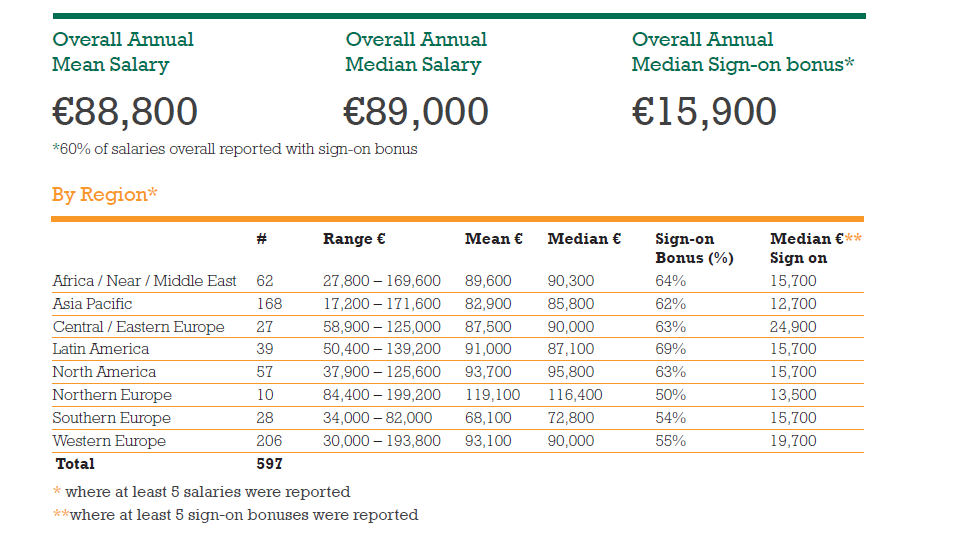The image size is (961, 537).
Task: Click the Range € column header
Action: click(354, 239)
